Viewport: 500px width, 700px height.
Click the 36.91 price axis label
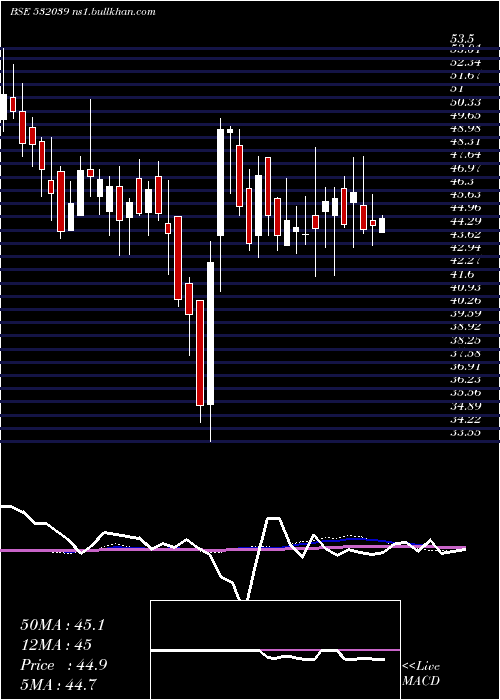[x=466, y=367]
